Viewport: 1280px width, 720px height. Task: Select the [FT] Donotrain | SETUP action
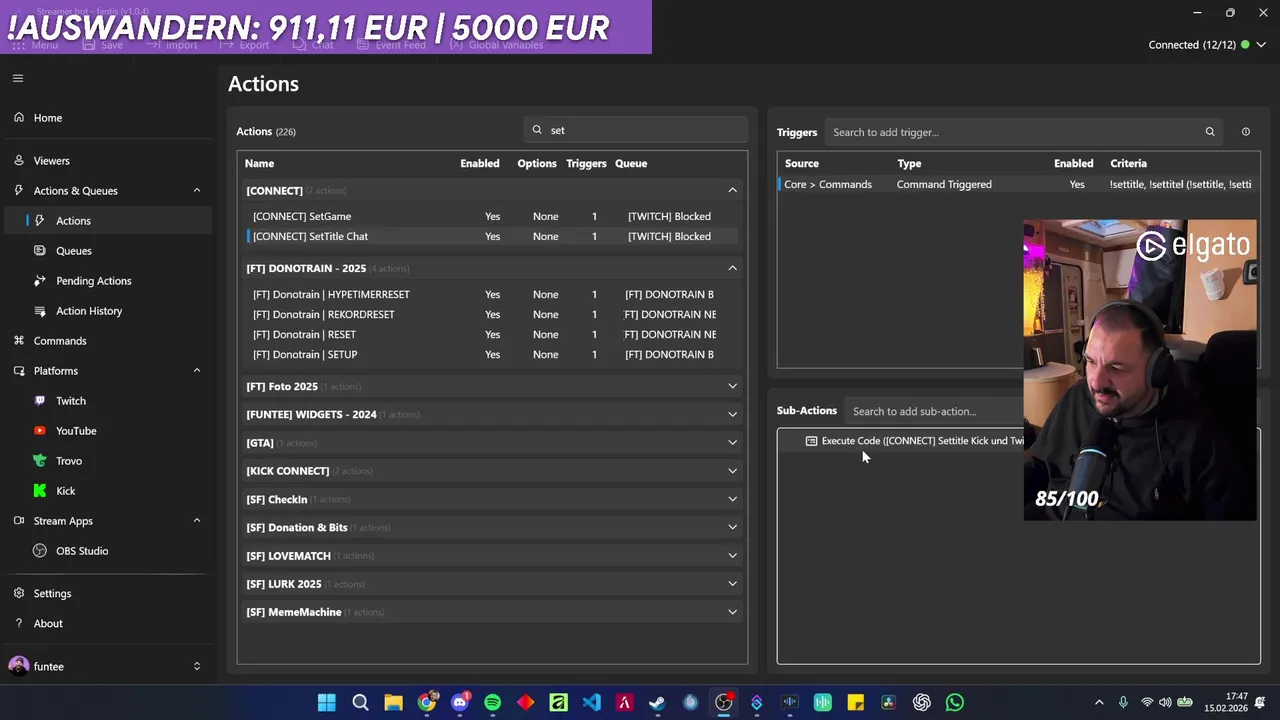tap(492, 354)
